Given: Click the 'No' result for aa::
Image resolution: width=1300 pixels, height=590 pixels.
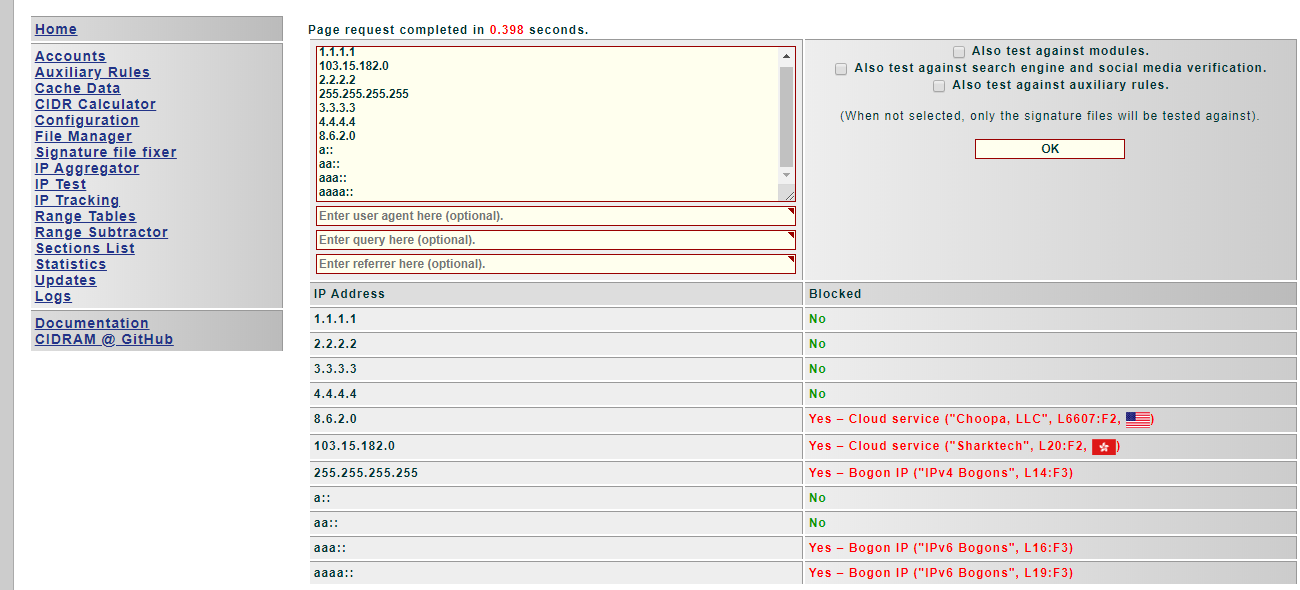Looking at the screenshot, I should click(818, 523).
